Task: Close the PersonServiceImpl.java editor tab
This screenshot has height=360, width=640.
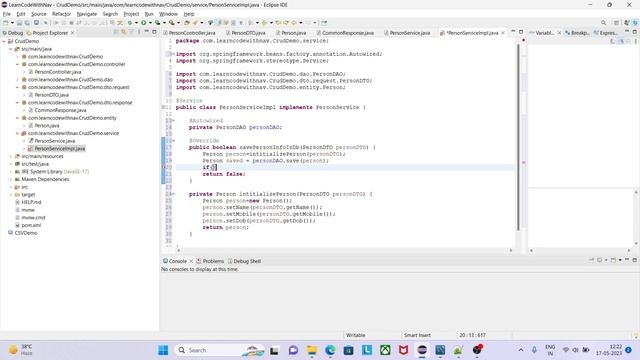Action: [x=502, y=33]
